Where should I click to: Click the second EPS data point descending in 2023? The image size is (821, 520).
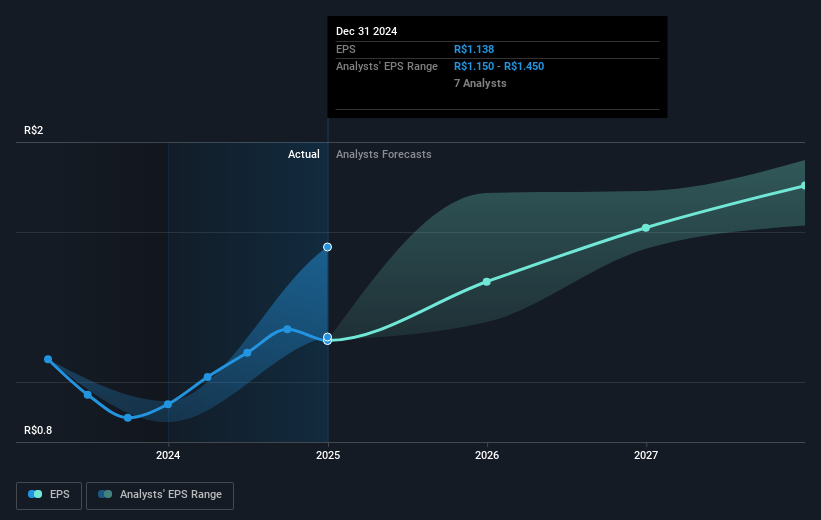tap(88, 395)
